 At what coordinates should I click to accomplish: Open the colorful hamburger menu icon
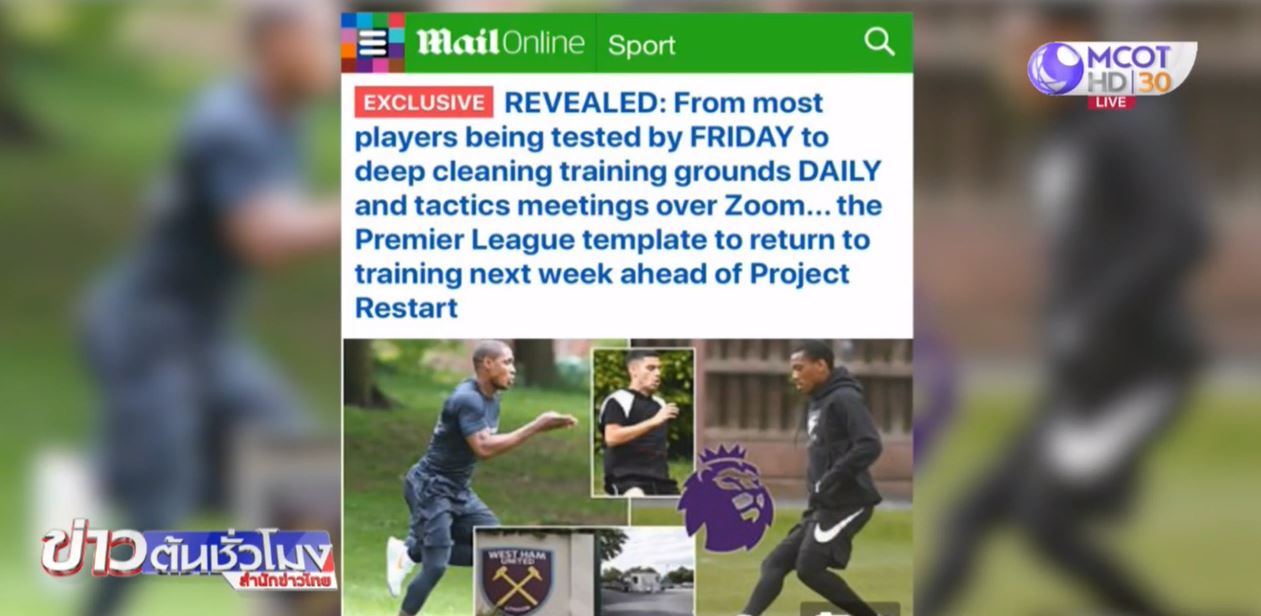(372, 42)
